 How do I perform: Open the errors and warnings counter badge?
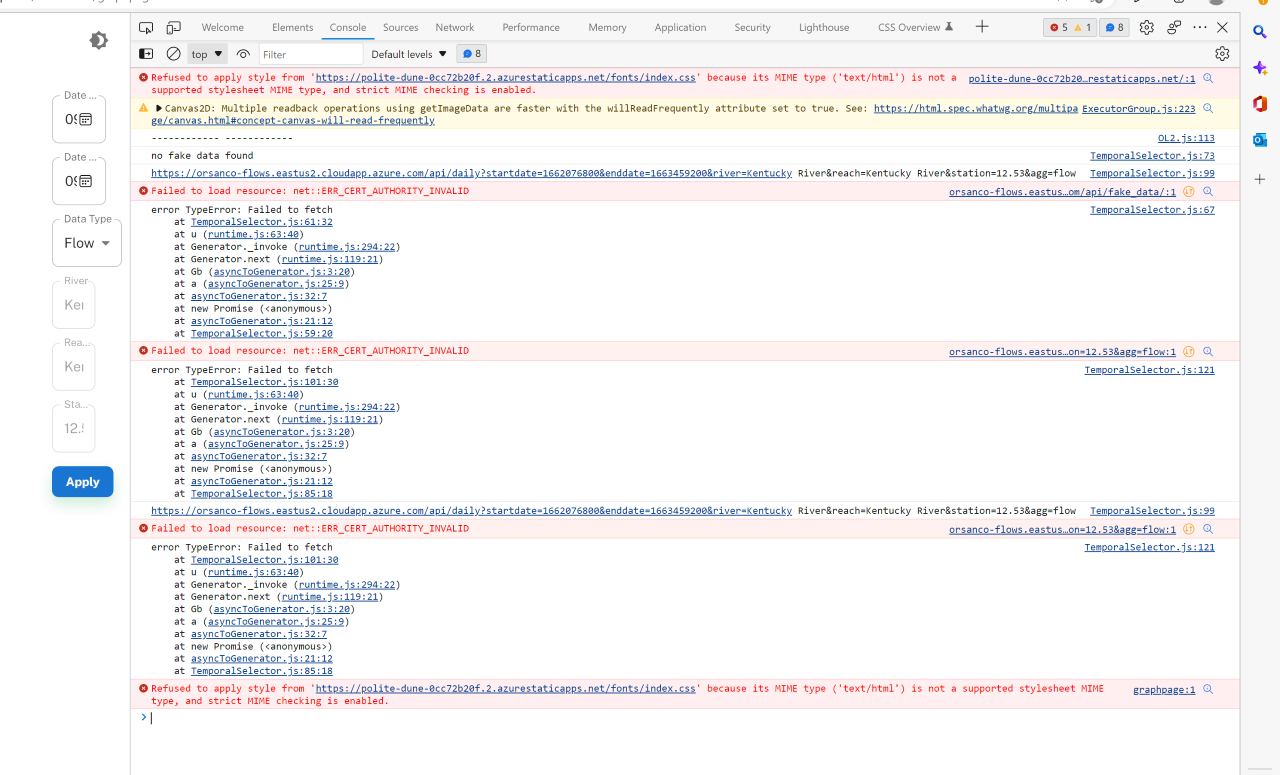tap(1070, 27)
